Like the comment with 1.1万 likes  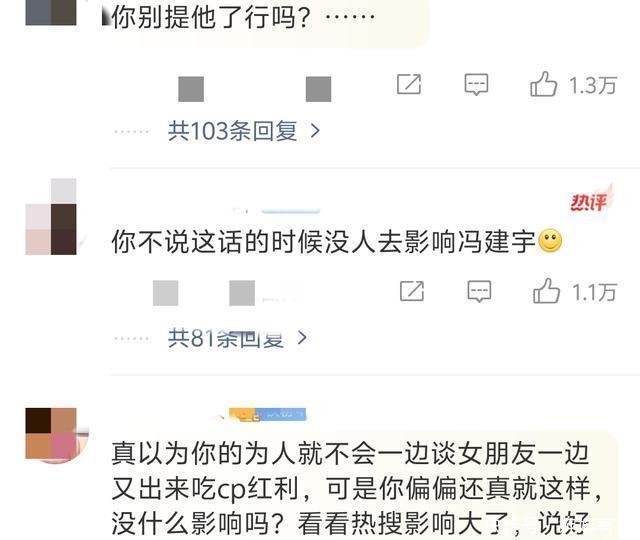point(546,291)
